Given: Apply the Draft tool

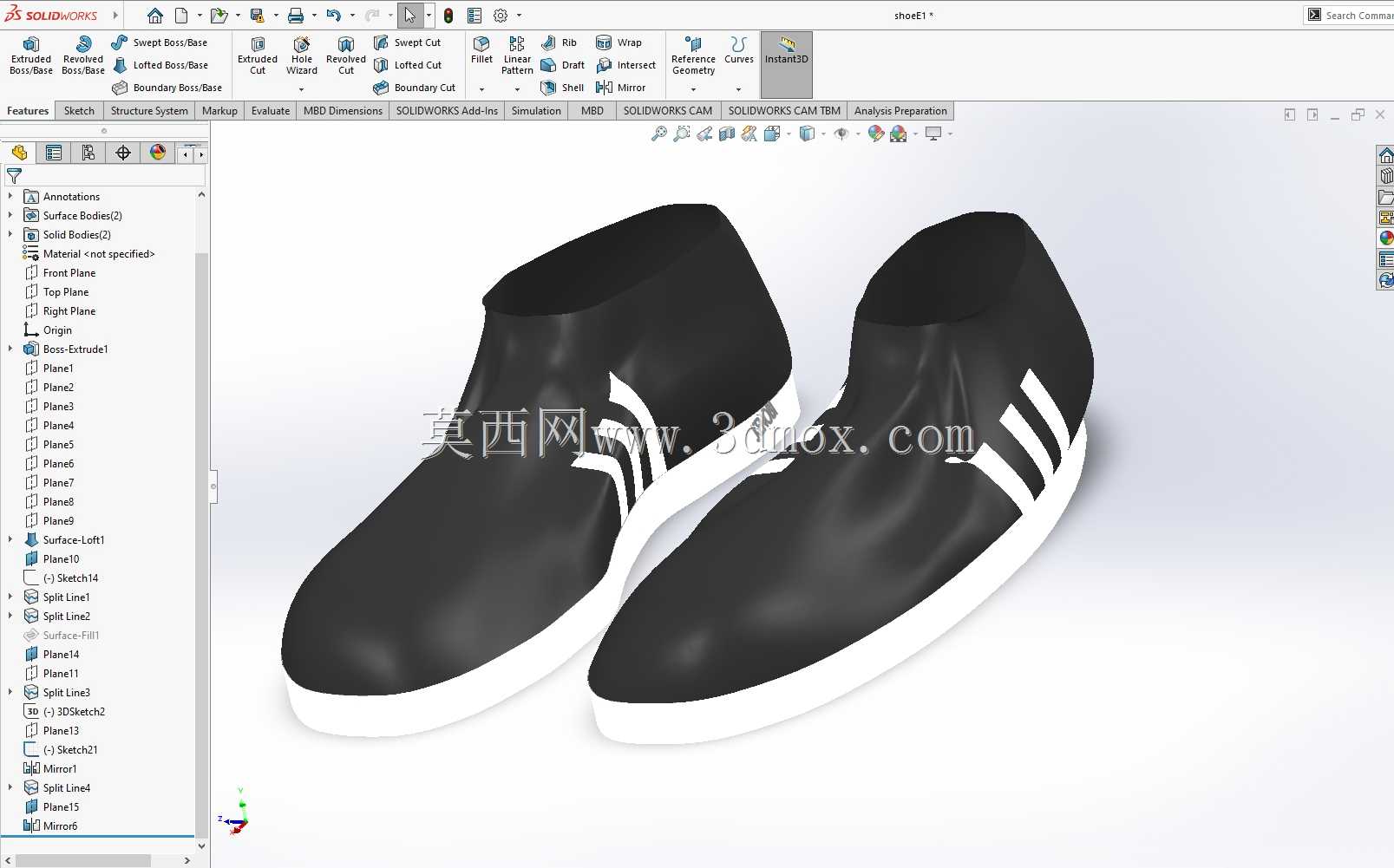Looking at the screenshot, I should click(x=562, y=65).
